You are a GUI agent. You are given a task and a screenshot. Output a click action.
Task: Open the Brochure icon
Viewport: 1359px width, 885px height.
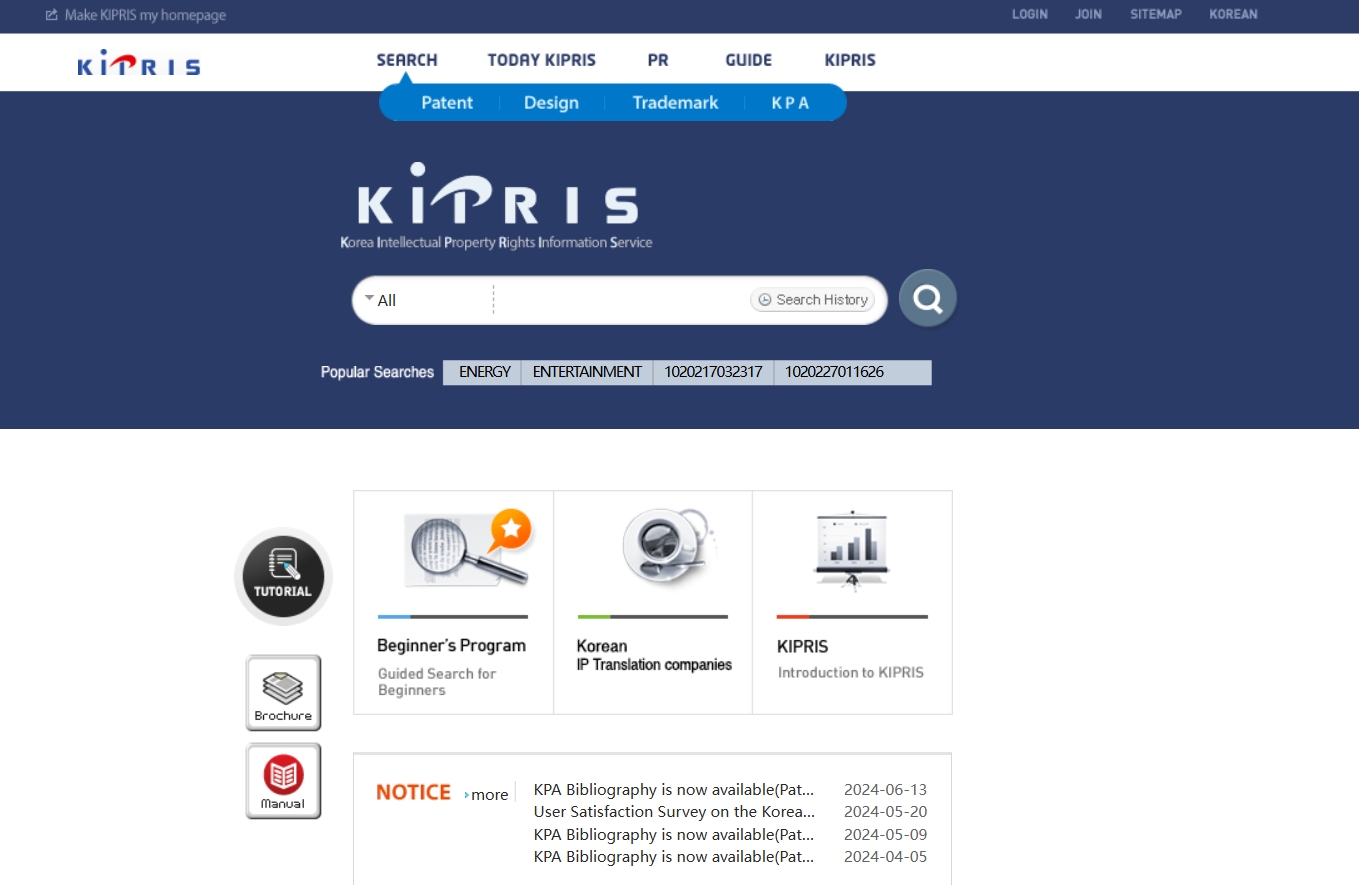click(283, 693)
